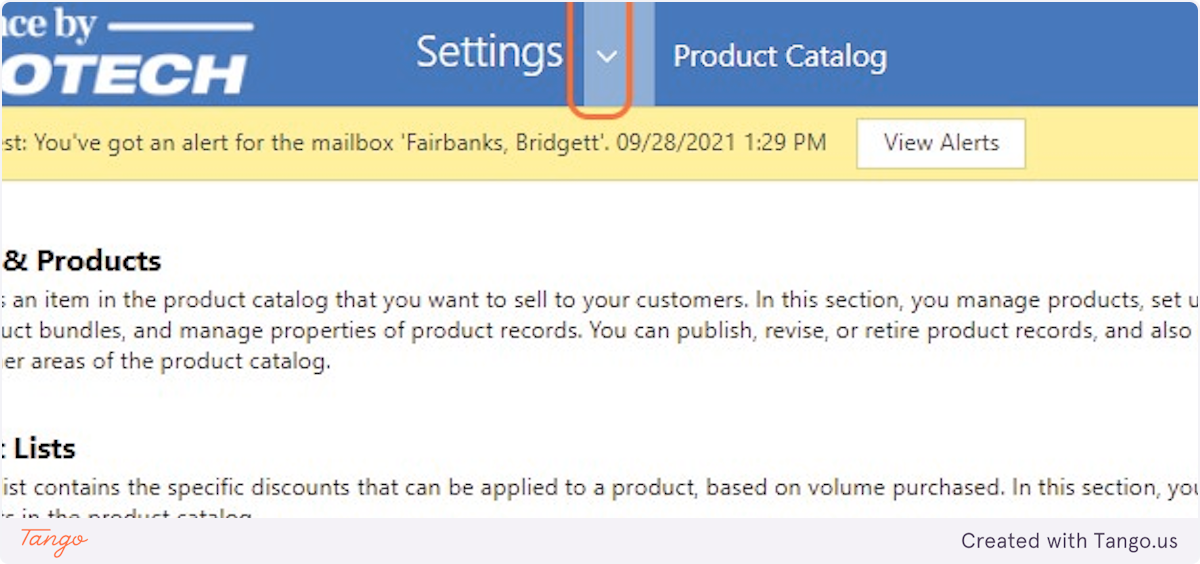Click the alert timestamp 09/28/2021 1:29 PM
Screen dimensions: 1200x564
click(721, 143)
